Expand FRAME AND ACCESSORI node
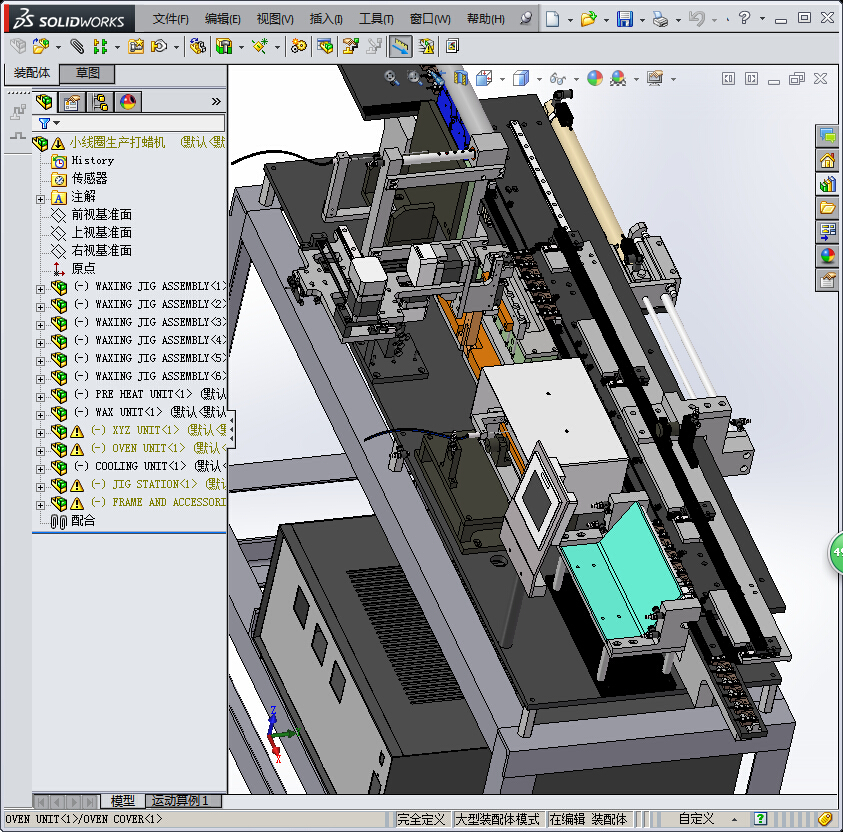The width and height of the screenshot is (843, 832). tap(40, 505)
